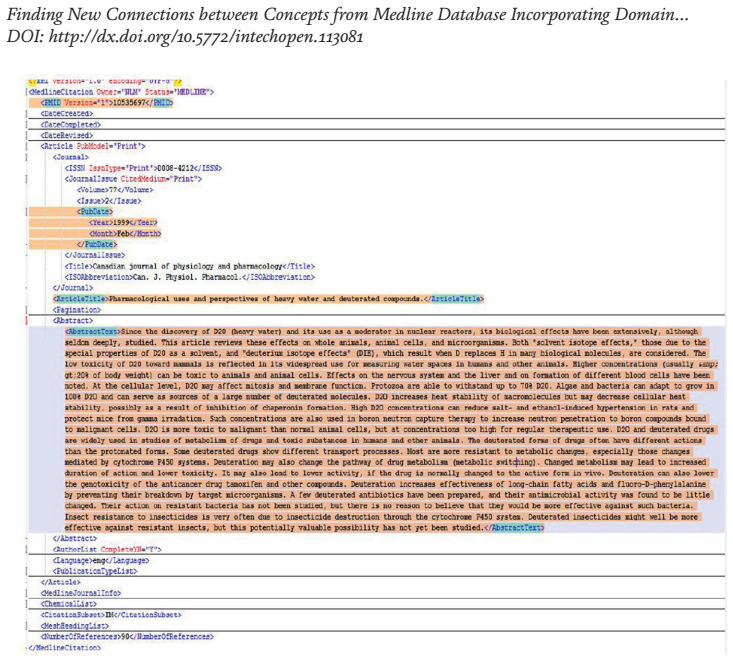Expand the collapsed MeshHeadingList node
The width and height of the screenshot is (733, 661).
pos(75,625)
